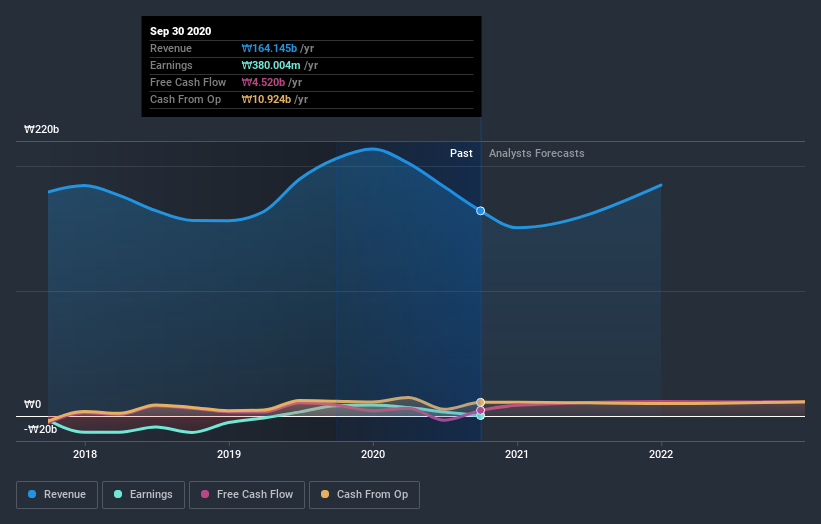Select the Cash From Op data point marker
This screenshot has height=524, width=821.
[480, 403]
